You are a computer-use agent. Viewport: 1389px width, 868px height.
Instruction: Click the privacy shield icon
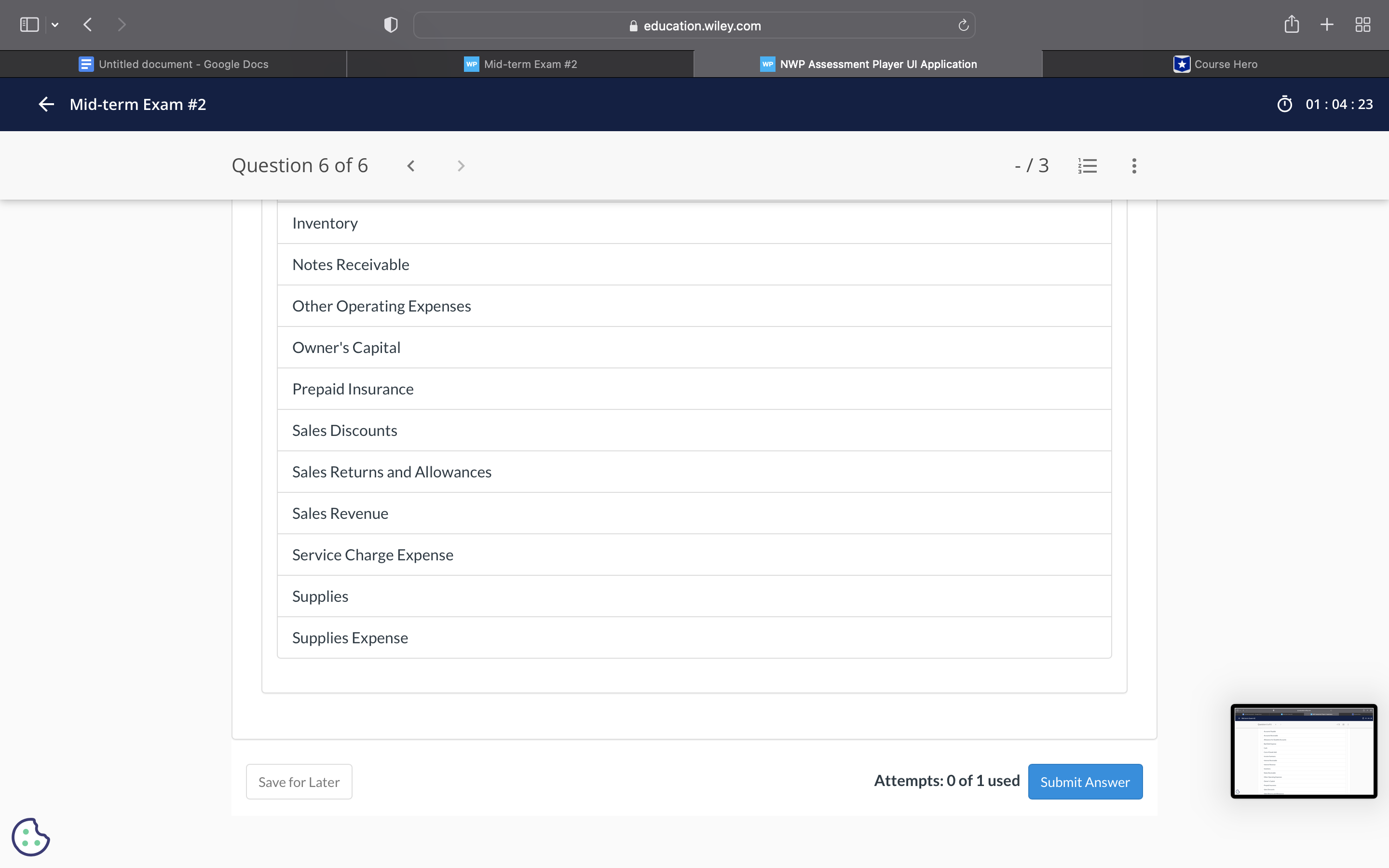click(390, 25)
